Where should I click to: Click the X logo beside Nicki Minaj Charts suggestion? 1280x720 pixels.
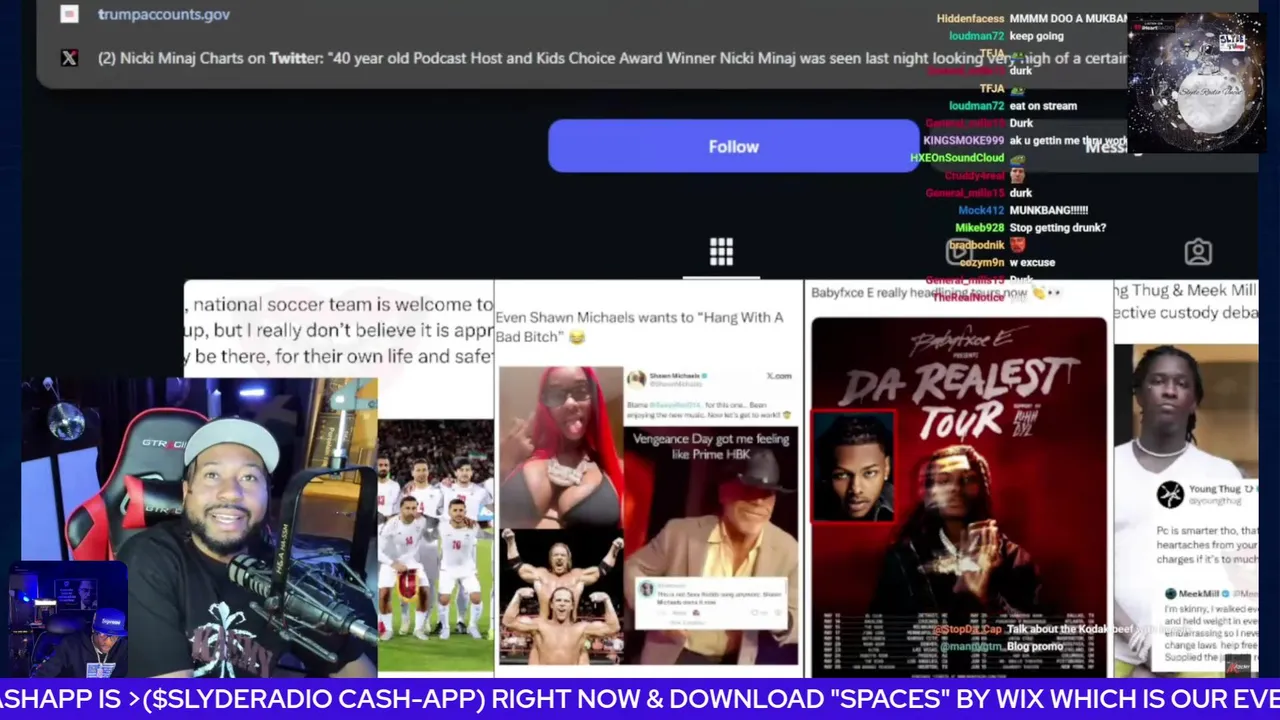tap(69, 58)
